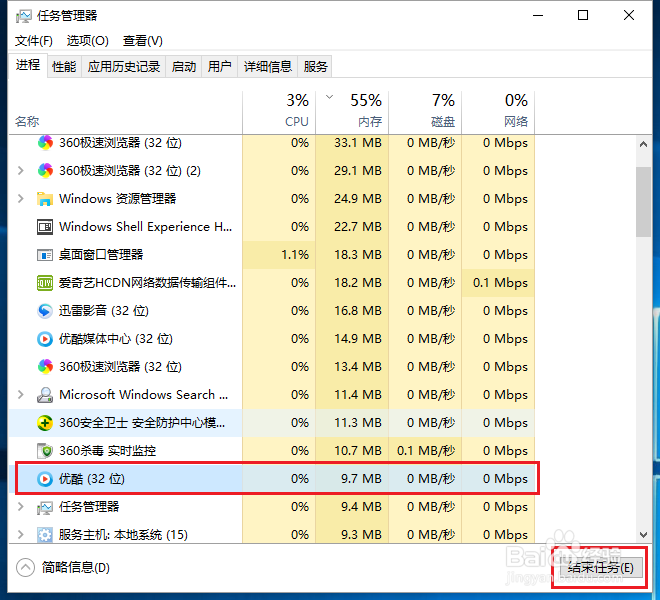Select the 桌面窗口管理器 process name
The width and height of the screenshot is (660, 600).
[101, 255]
